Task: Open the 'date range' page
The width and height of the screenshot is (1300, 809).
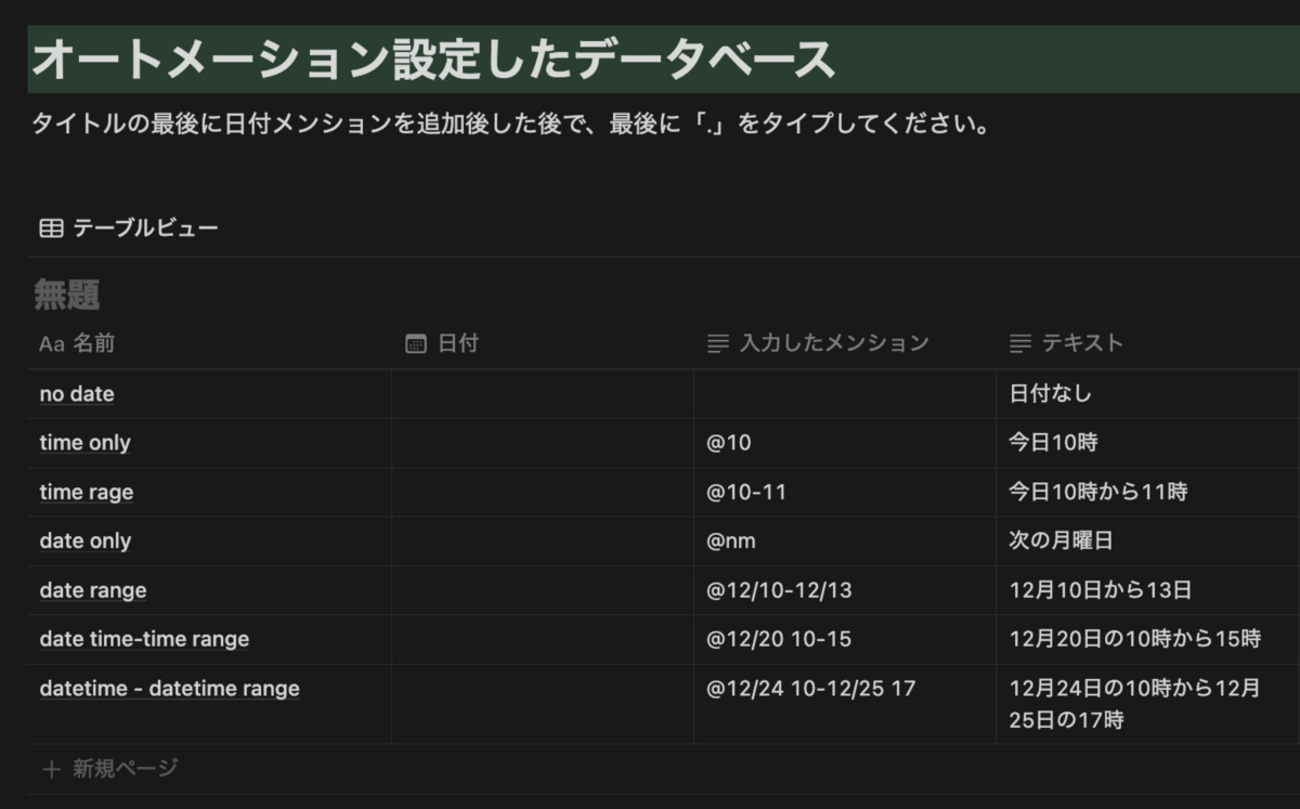Action: [93, 590]
